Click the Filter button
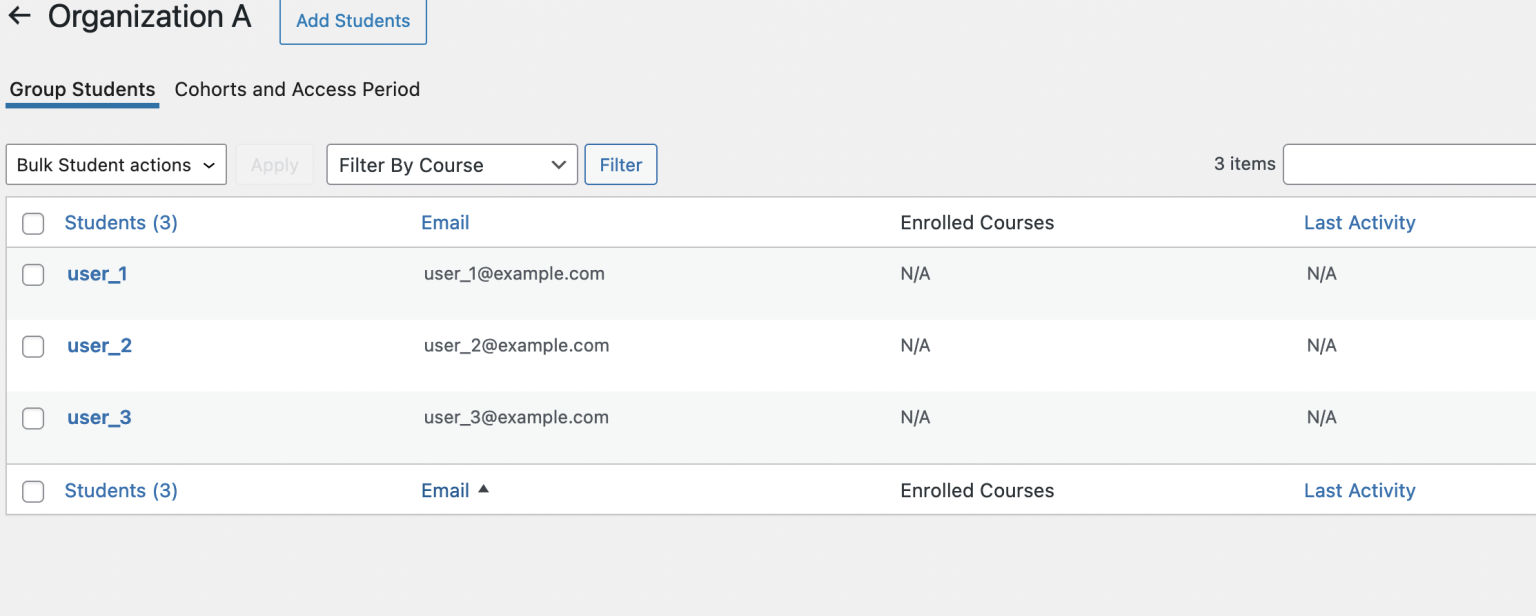The height and width of the screenshot is (616, 1536). (620, 164)
